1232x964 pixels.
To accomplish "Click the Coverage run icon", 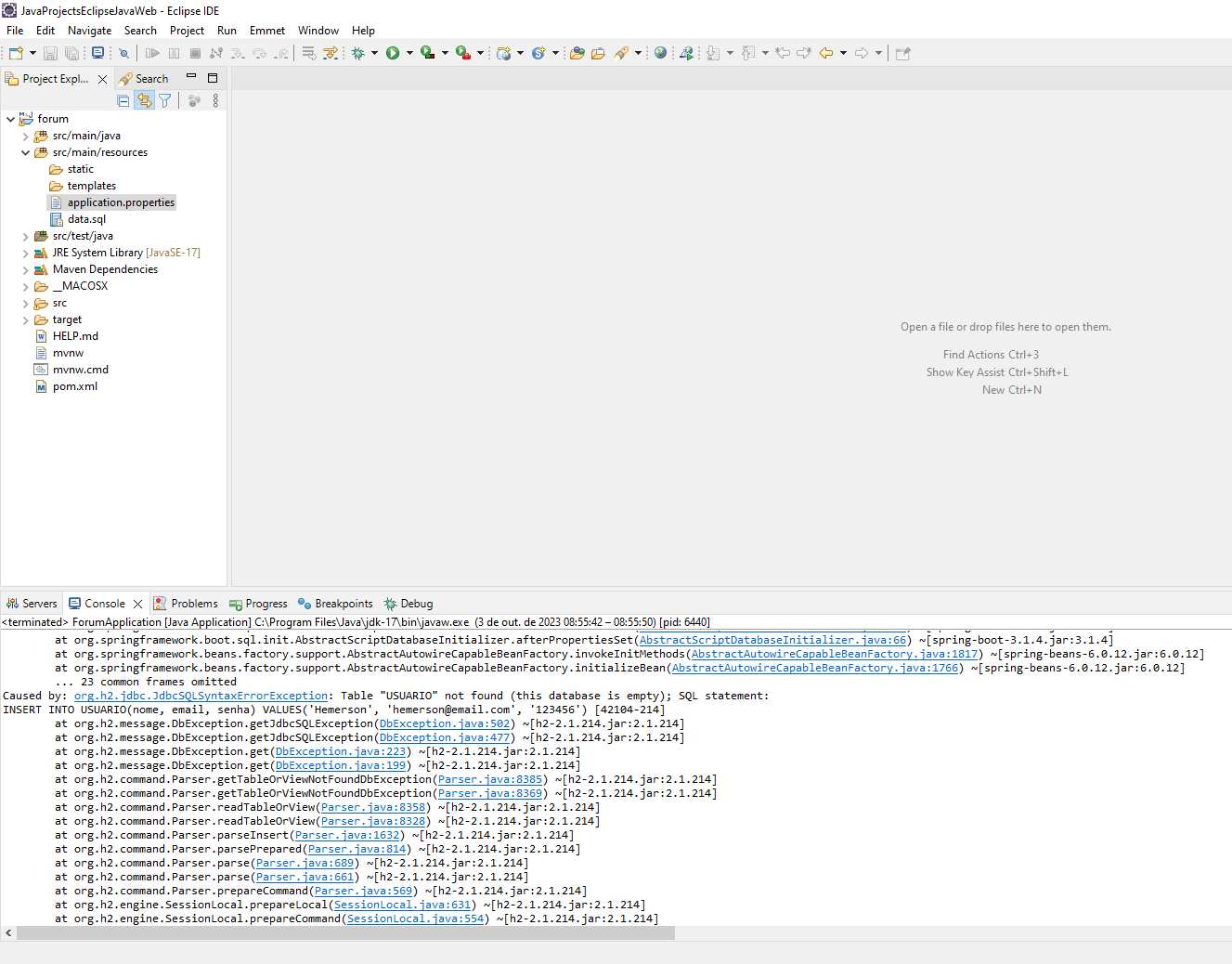I will tap(427, 53).
